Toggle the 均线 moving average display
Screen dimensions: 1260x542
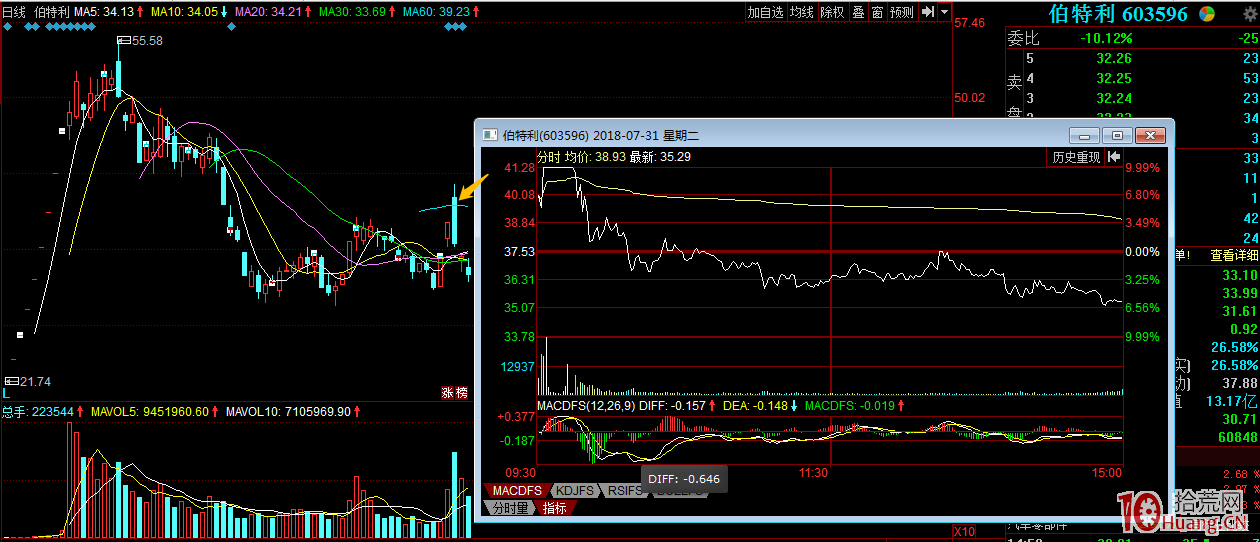tap(801, 12)
